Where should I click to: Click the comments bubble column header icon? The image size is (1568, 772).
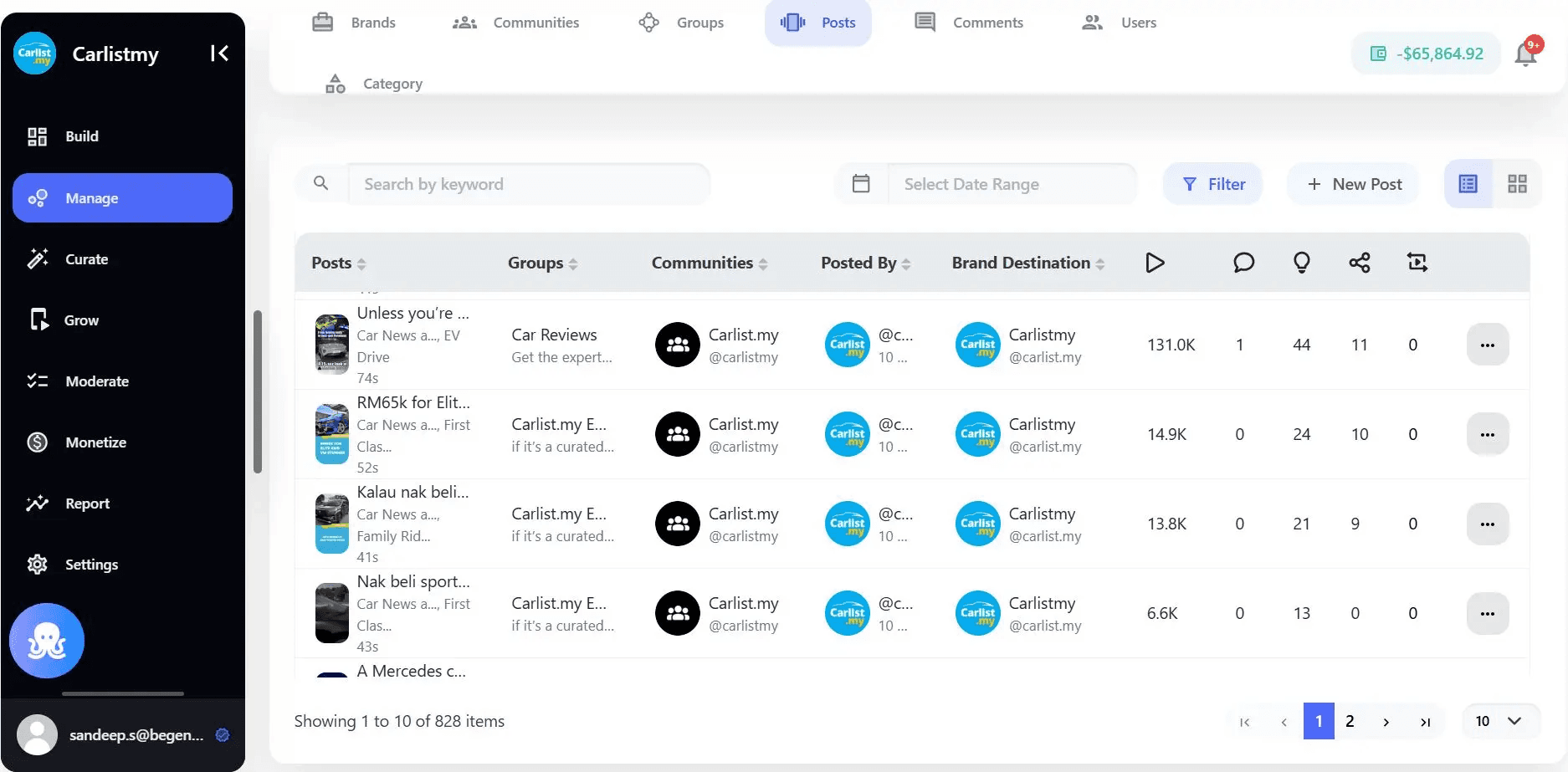(1243, 263)
